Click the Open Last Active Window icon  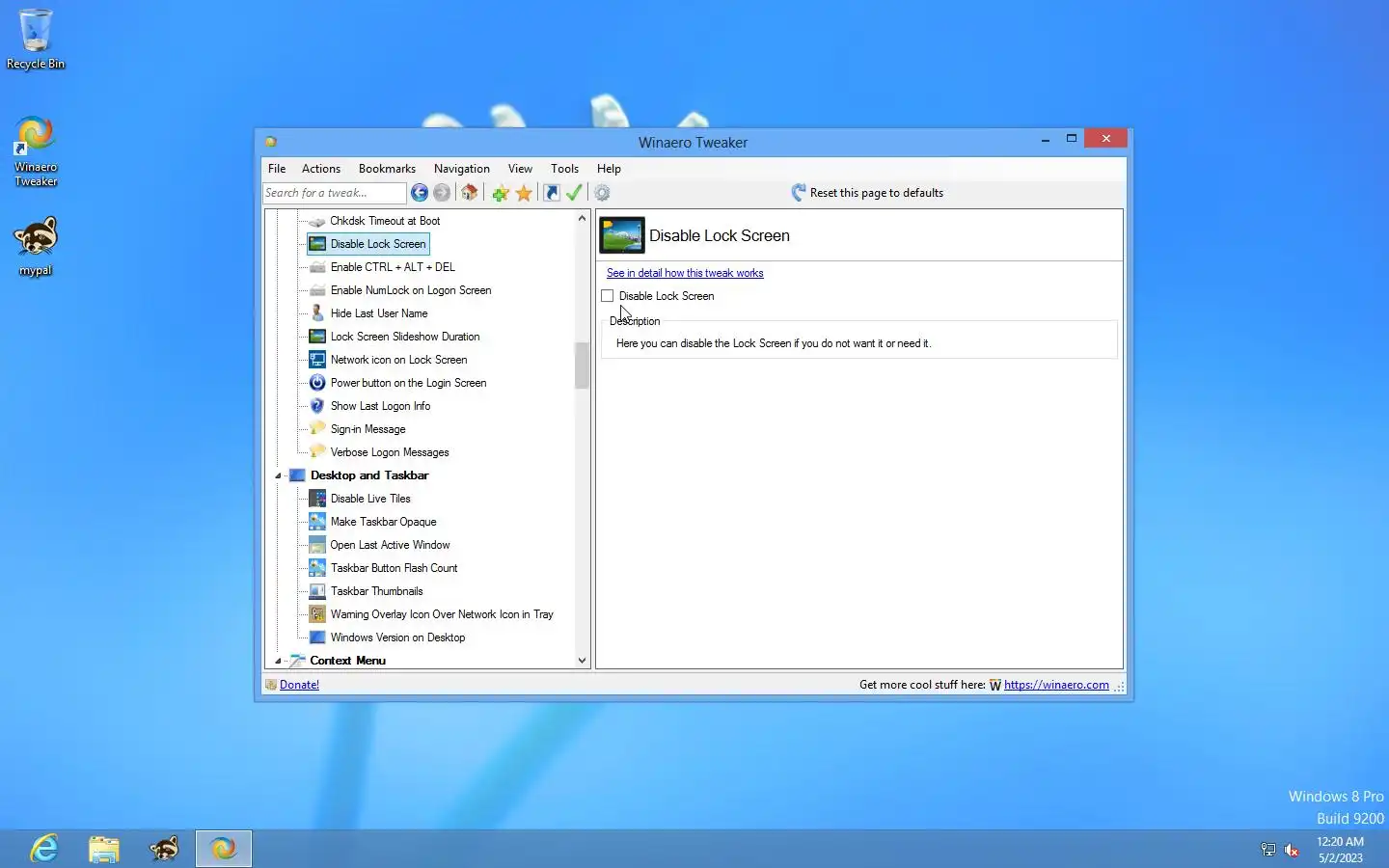(x=317, y=545)
